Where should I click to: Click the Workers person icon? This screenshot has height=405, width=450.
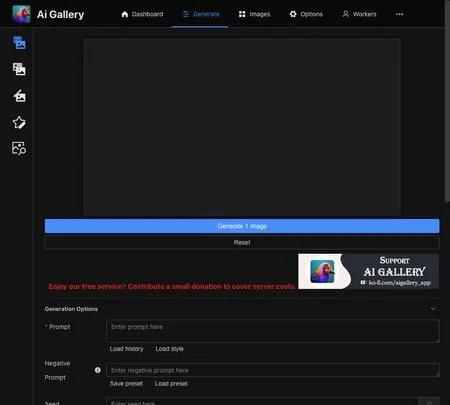pos(346,14)
